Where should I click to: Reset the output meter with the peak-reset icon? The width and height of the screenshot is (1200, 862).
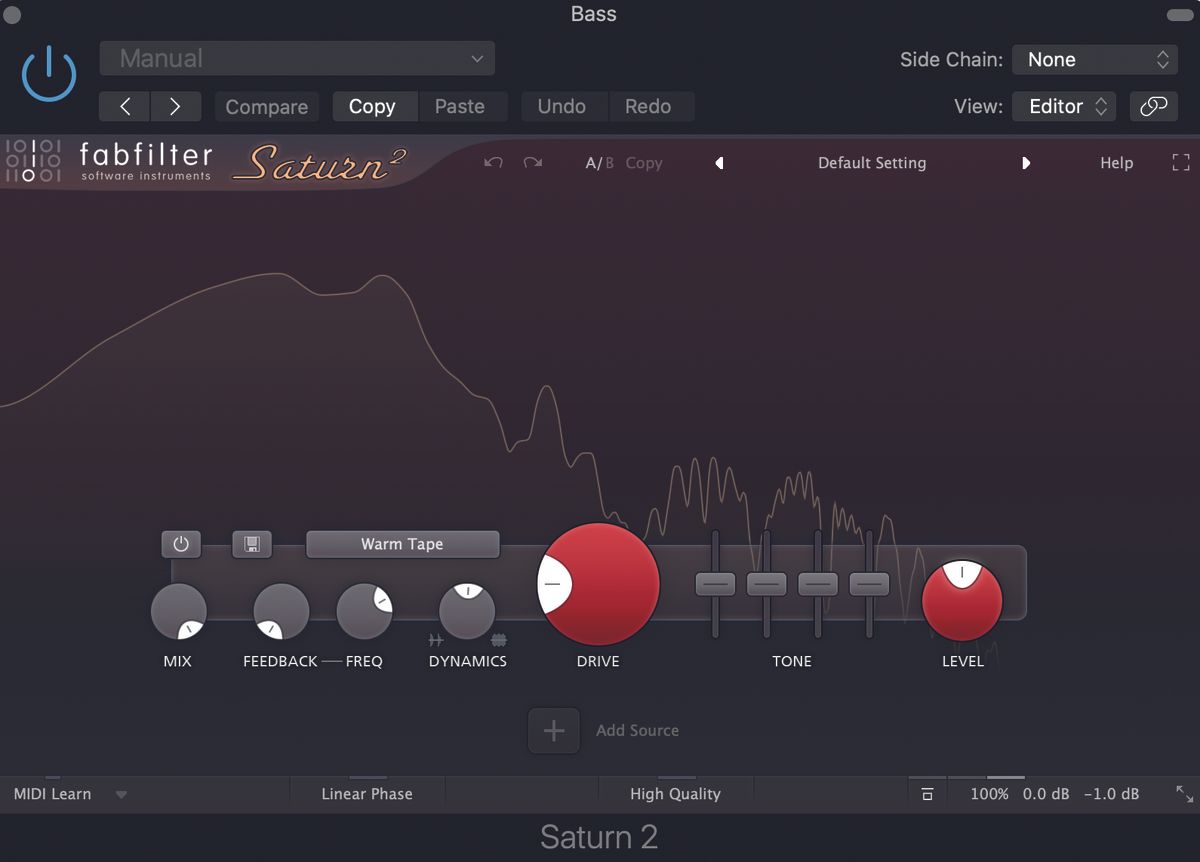point(927,793)
